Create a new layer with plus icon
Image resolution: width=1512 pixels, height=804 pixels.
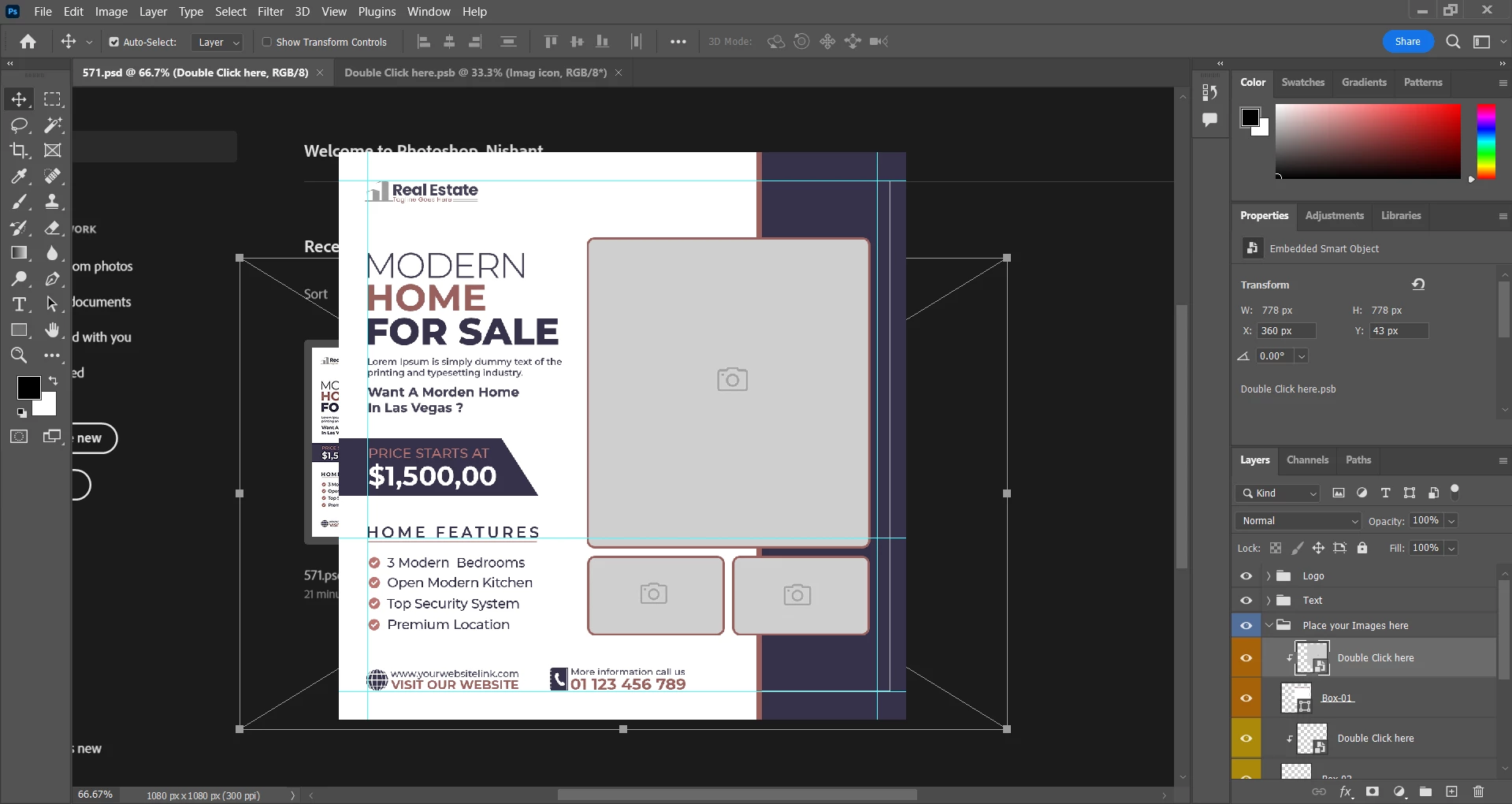(1451, 791)
